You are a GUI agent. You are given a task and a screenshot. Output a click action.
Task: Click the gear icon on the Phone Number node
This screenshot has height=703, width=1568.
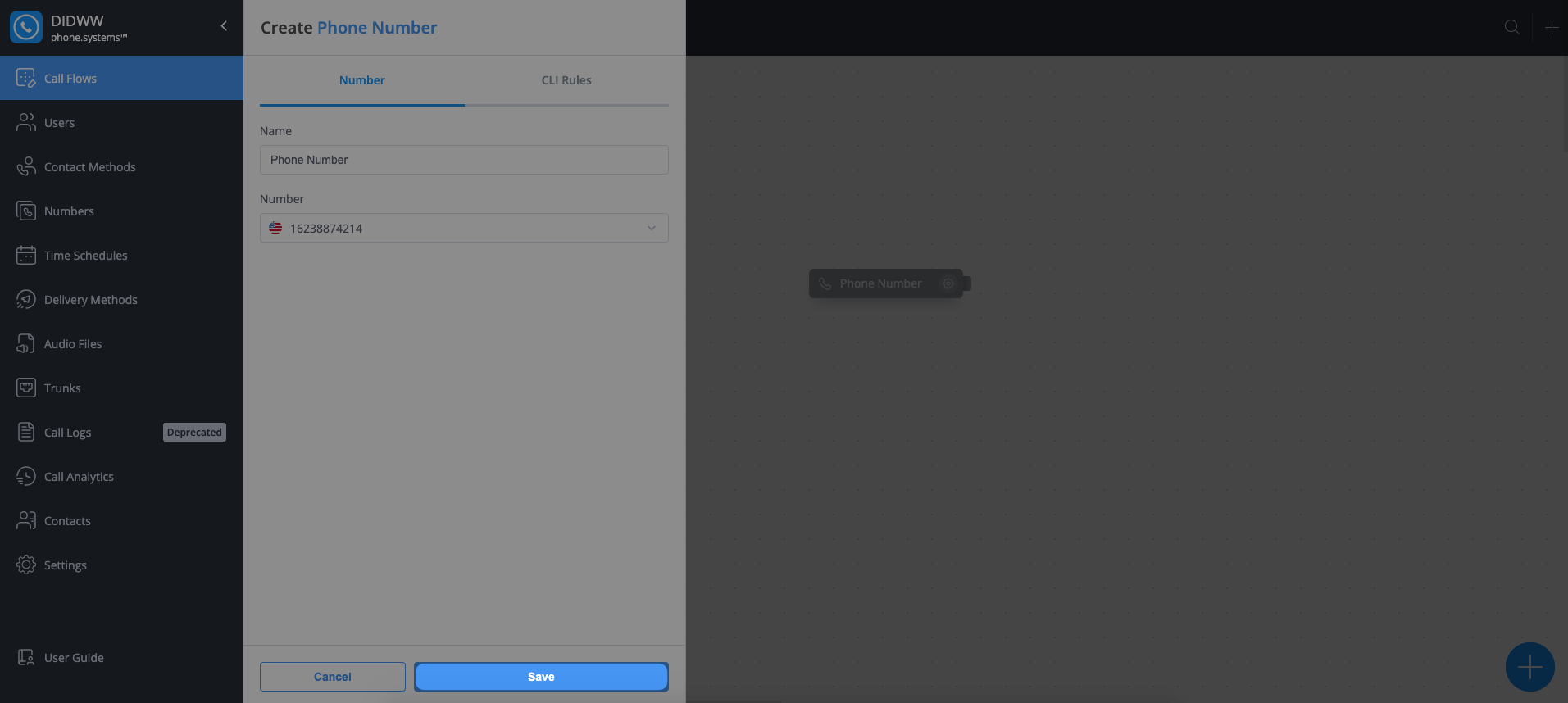948,283
